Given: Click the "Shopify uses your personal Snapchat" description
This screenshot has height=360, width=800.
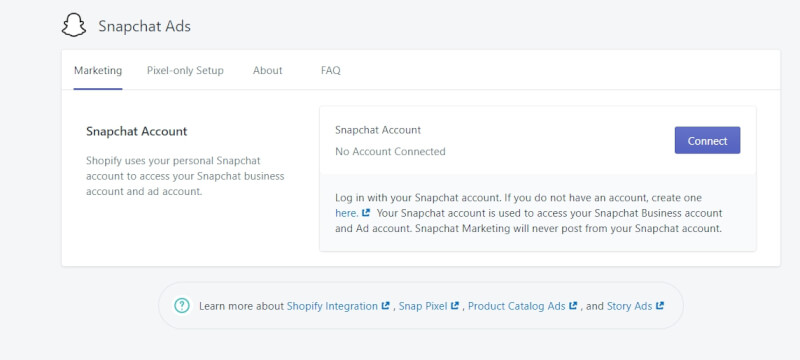Looking at the screenshot, I should [x=186, y=176].
